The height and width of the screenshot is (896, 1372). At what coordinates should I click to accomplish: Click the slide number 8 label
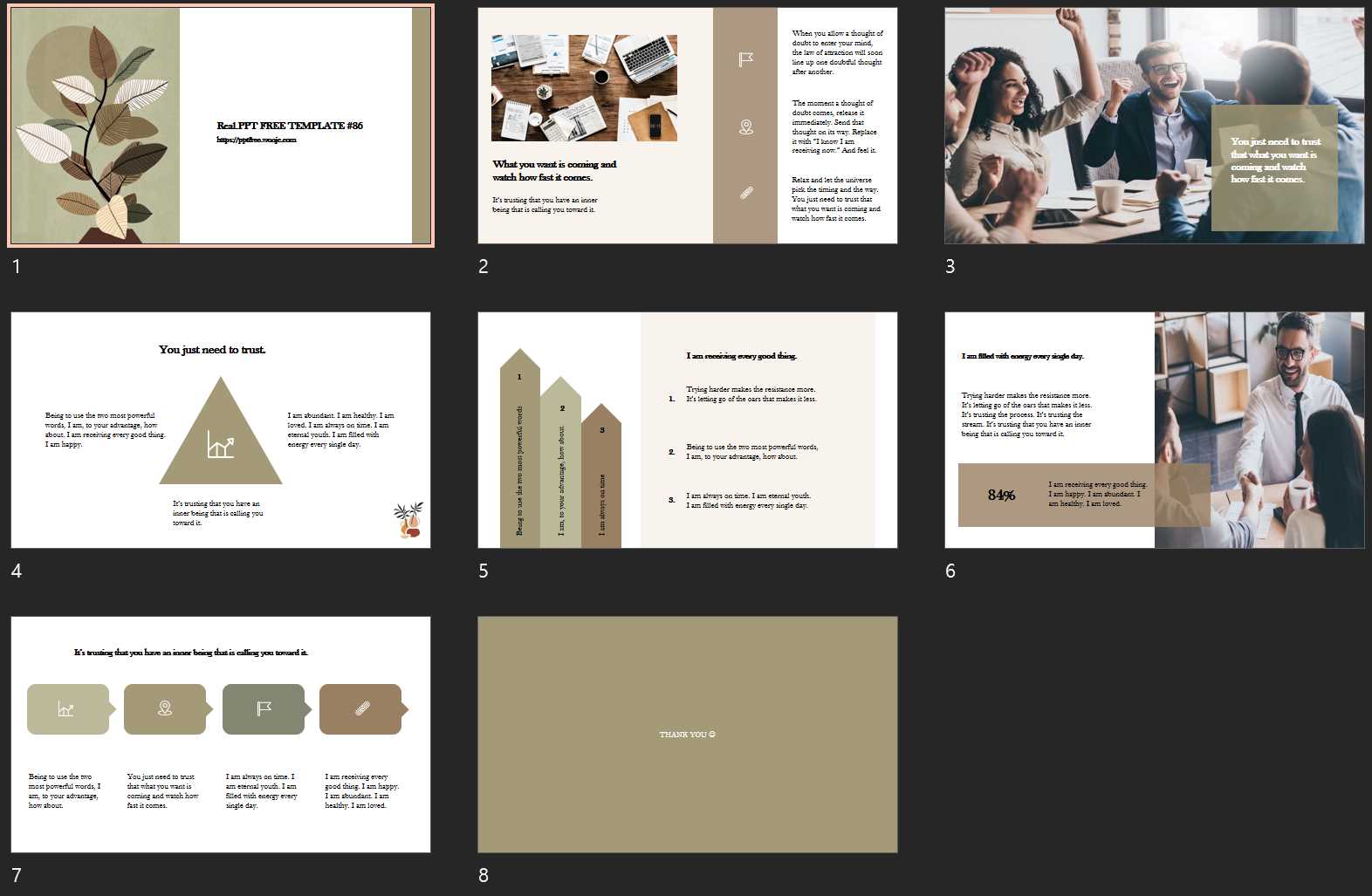point(483,875)
